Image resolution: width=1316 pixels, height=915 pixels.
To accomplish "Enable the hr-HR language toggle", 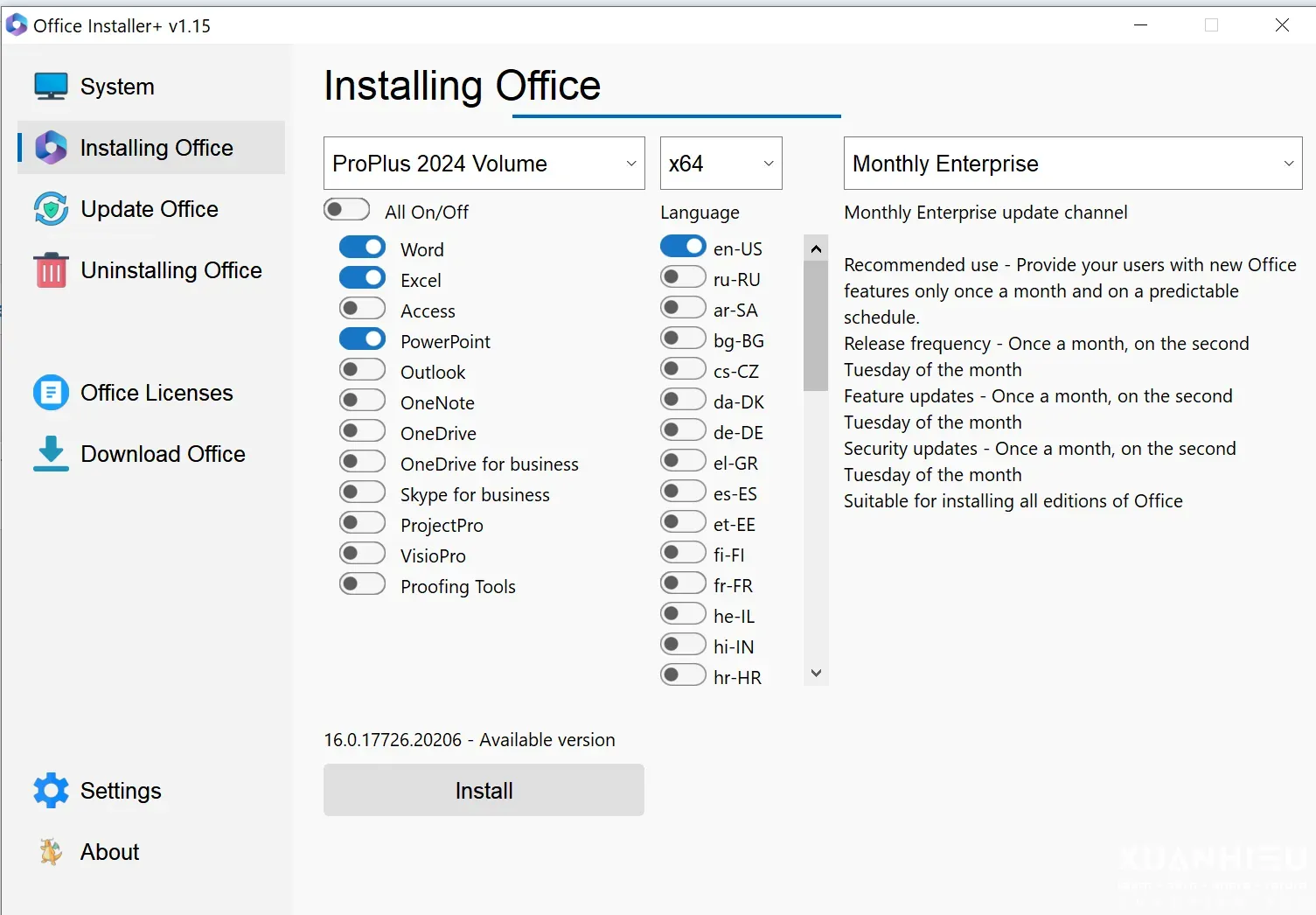I will [683, 675].
